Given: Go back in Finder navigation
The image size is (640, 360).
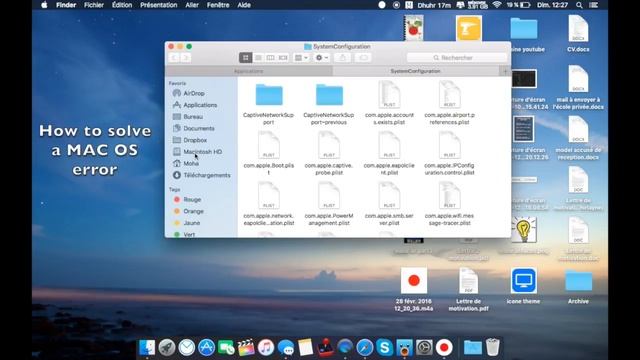Looking at the screenshot, I should click(x=174, y=58).
